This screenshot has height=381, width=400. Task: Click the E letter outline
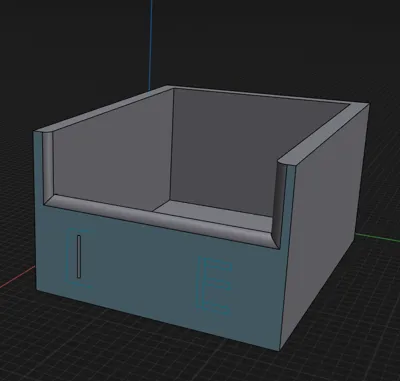coord(215,286)
